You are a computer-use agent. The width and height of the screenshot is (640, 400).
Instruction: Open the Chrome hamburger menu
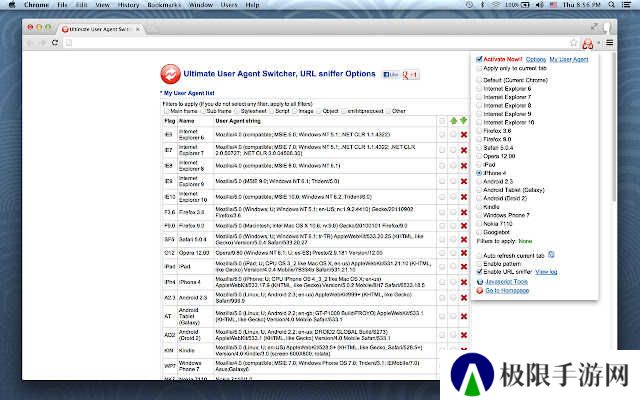[x=609, y=42]
